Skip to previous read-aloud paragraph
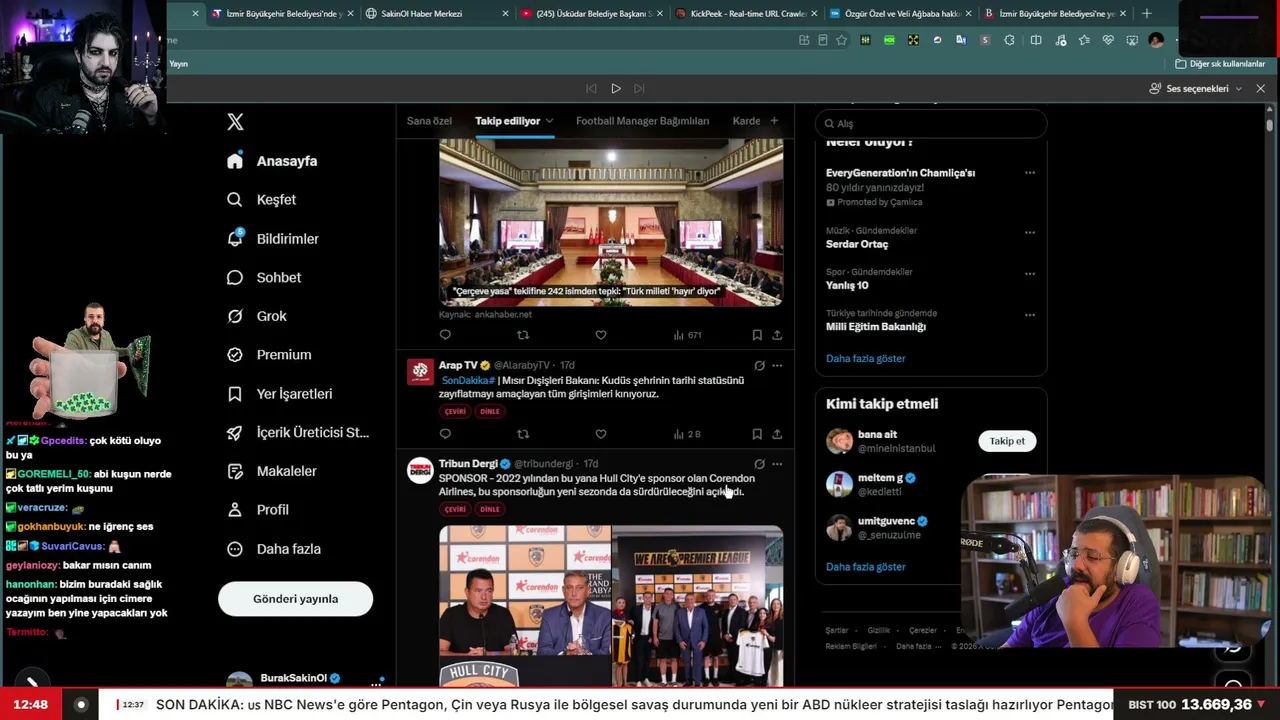 point(591,89)
